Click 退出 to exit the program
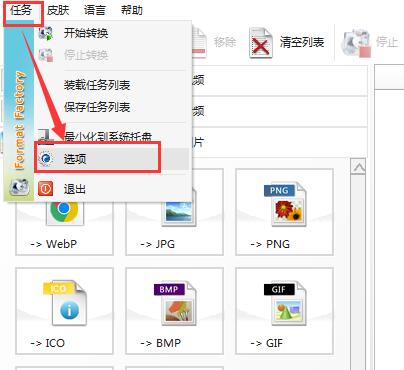The width and height of the screenshot is (404, 370). [75, 189]
